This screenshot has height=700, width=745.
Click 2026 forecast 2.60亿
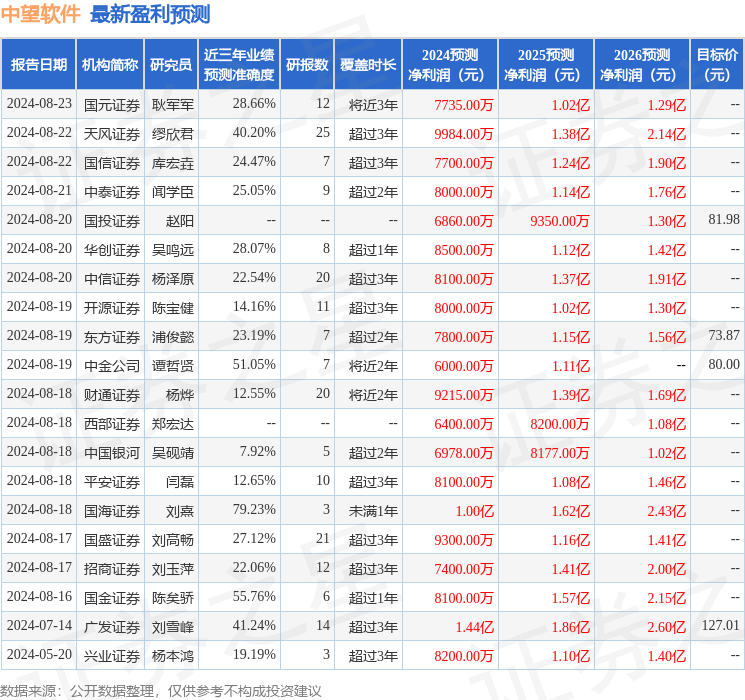point(667,627)
